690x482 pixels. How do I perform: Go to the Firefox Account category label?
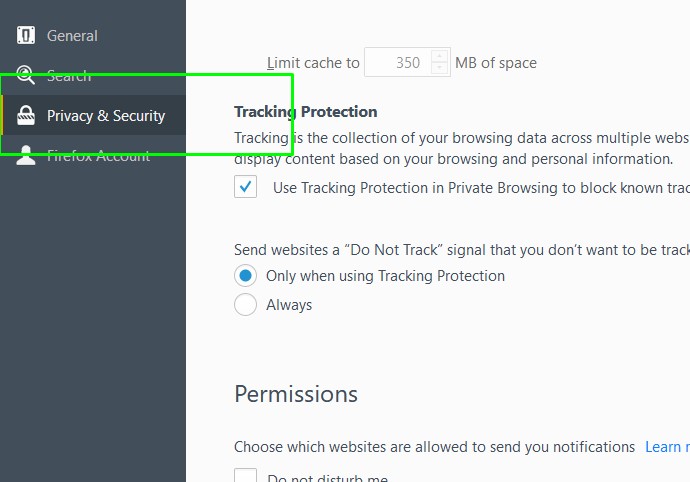click(x=98, y=156)
